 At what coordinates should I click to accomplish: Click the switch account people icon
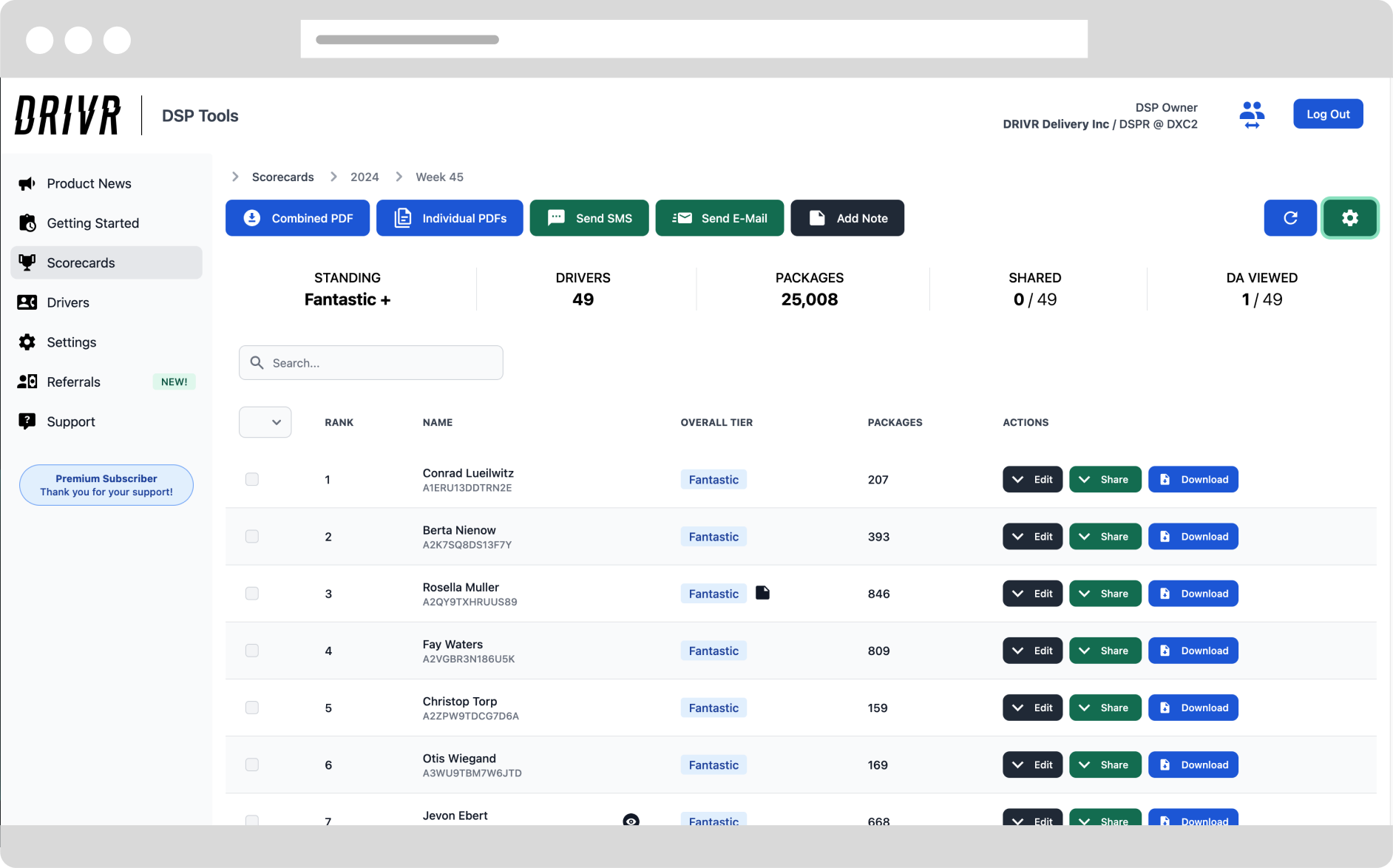1251,114
